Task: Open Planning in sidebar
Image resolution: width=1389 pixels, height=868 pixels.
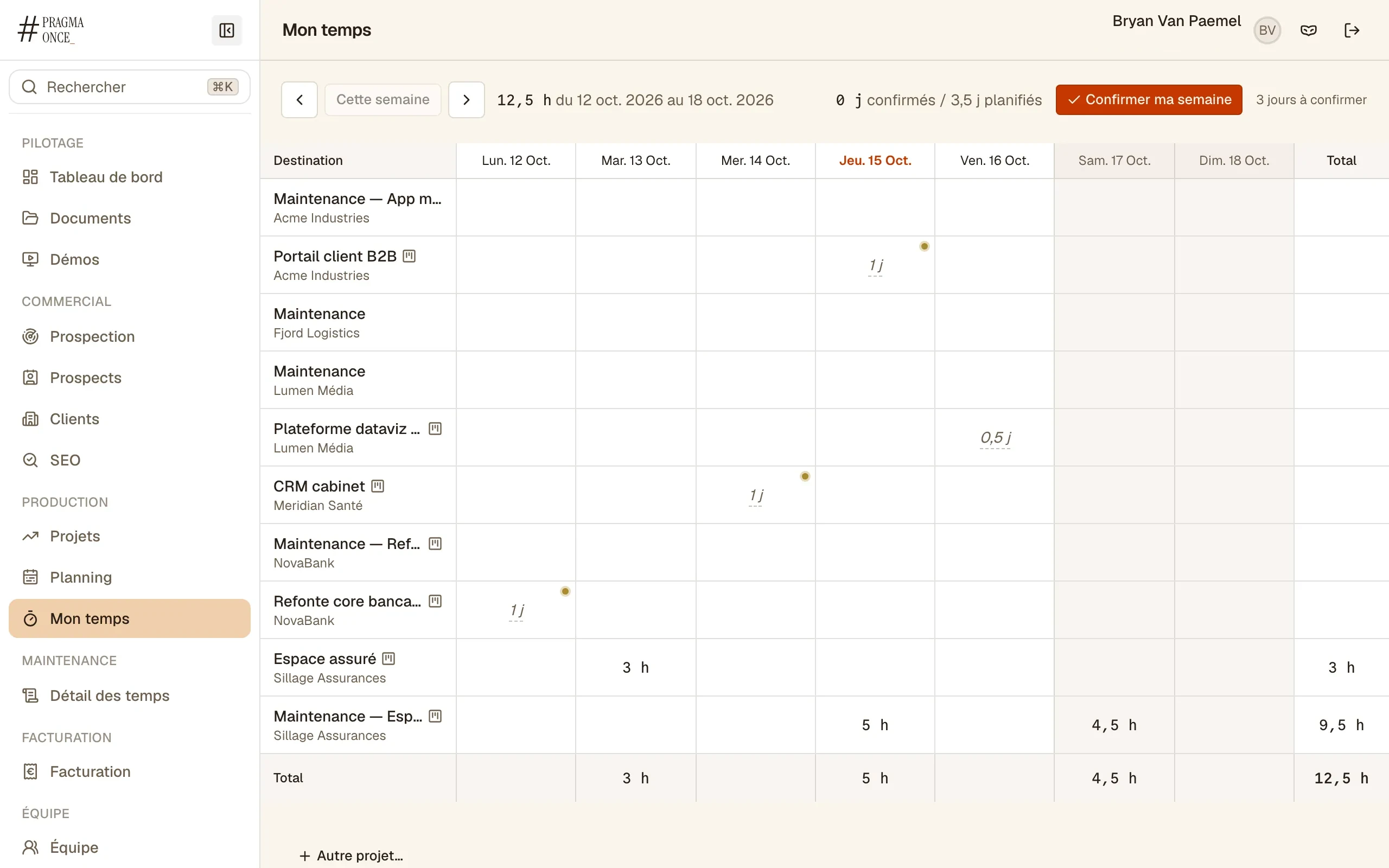Action: click(130, 578)
